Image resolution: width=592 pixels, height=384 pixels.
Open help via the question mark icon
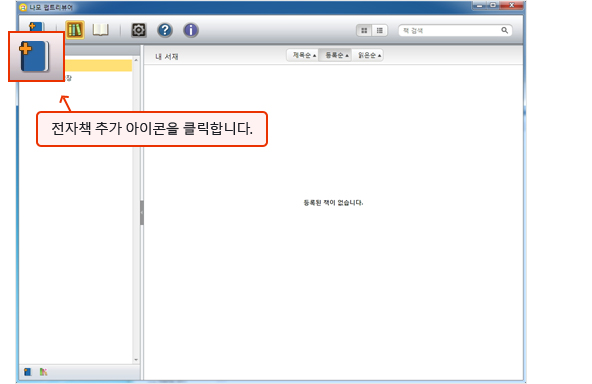pyautogui.click(x=165, y=30)
